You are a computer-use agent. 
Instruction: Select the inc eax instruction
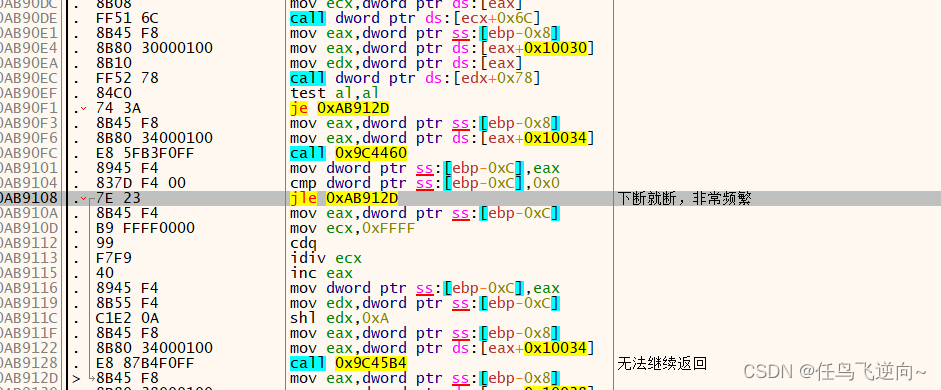(x=321, y=274)
